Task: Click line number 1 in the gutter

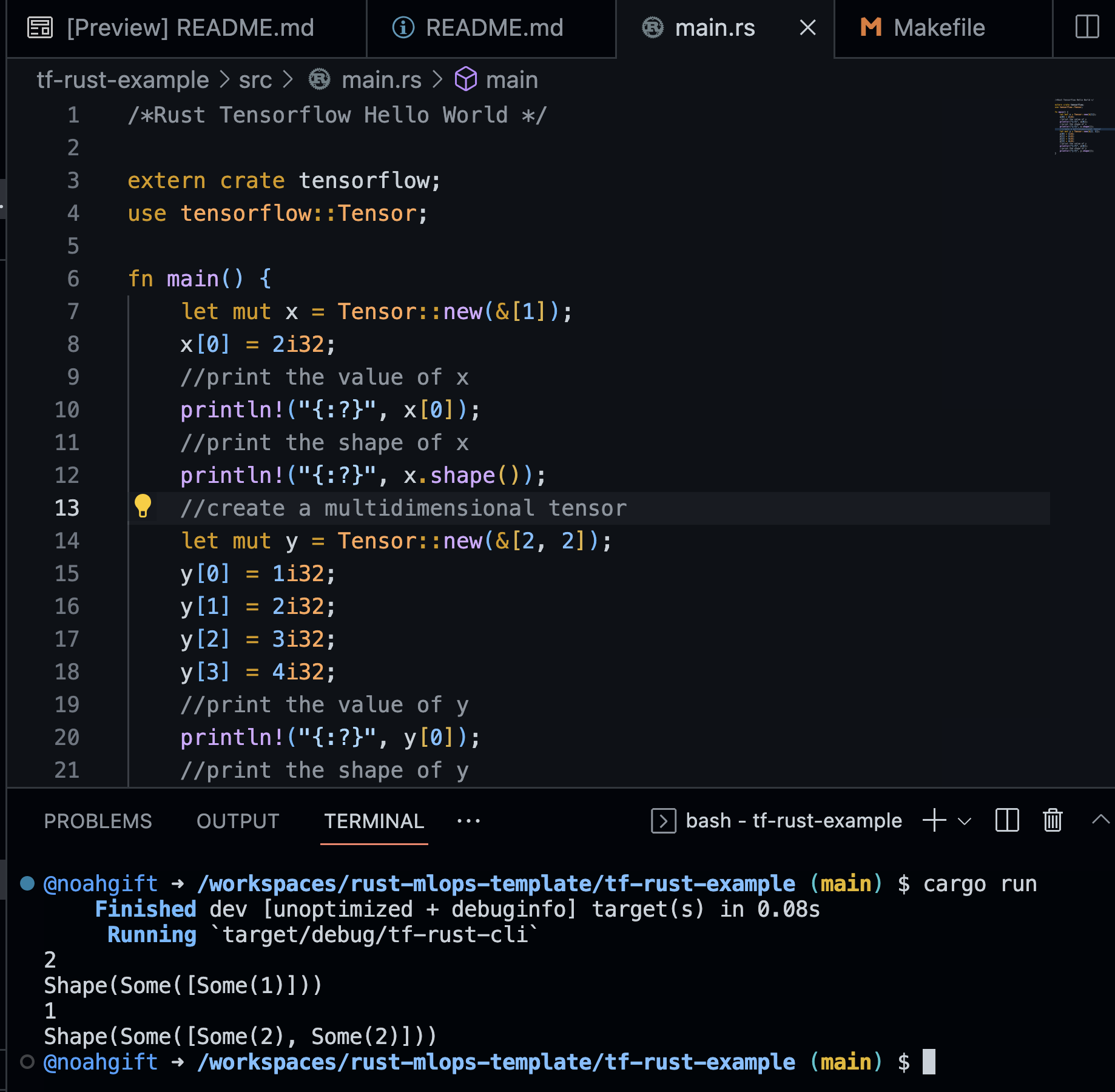Action: click(x=73, y=115)
